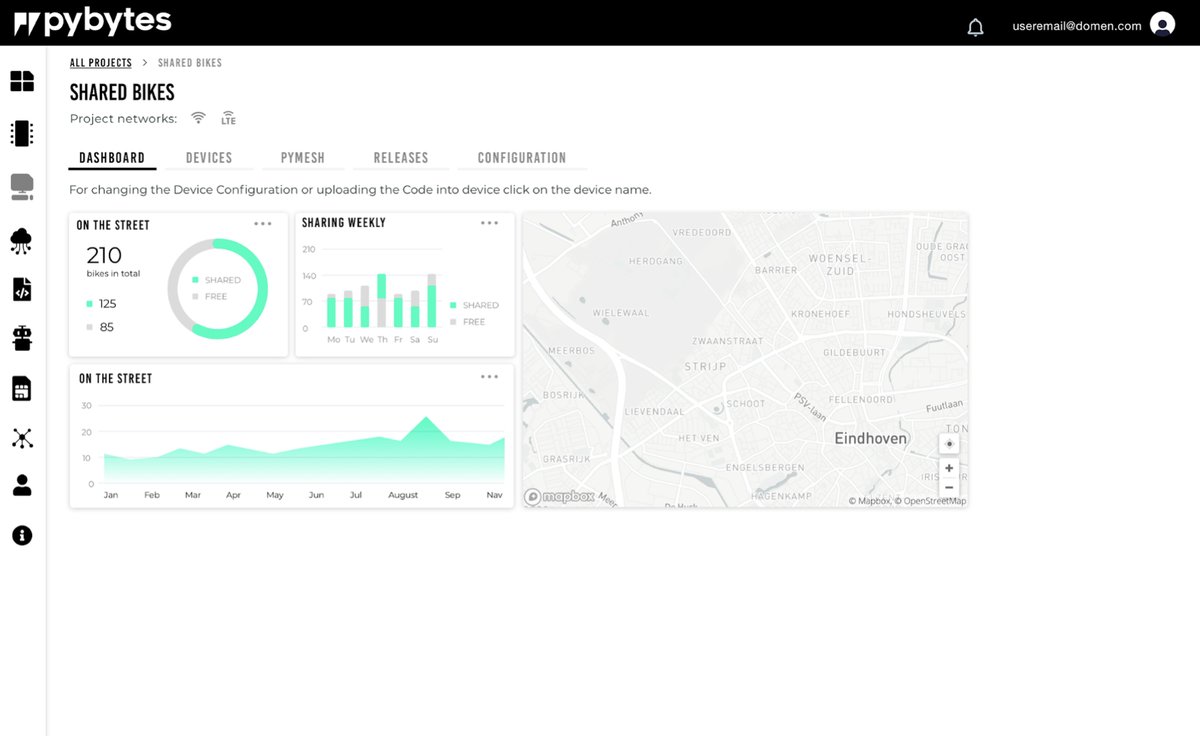This screenshot has width=1200, height=736.
Task: Open the Pymesh network sidebar icon
Action: [x=21, y=438]
